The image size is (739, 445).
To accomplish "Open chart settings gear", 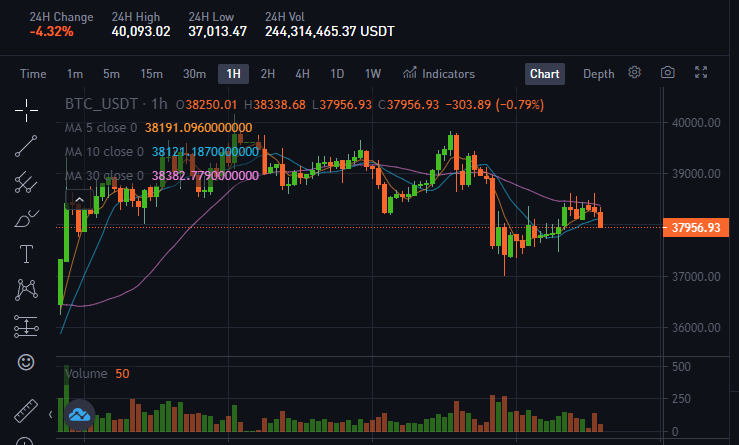I will tap(634, 73).
